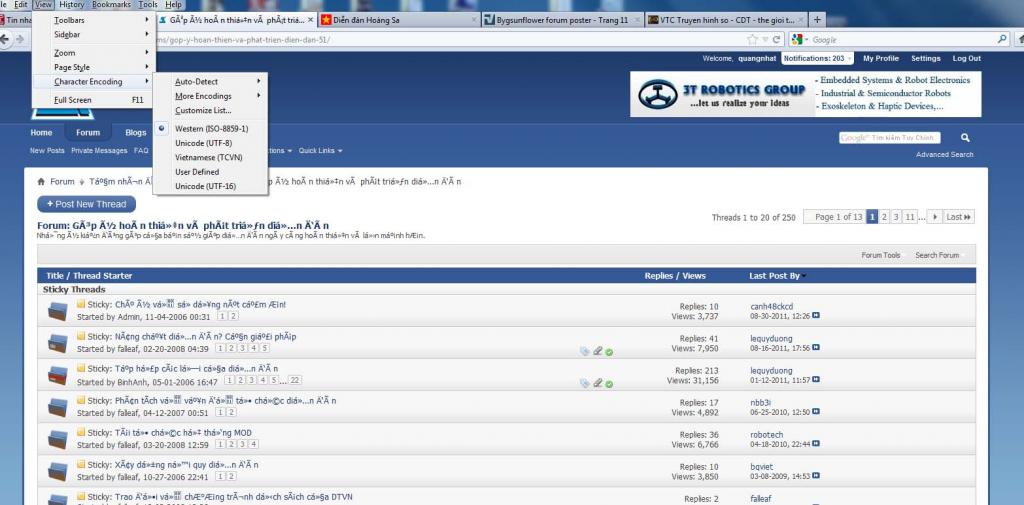Click the Log Out link
This screenshot has height=505, width=1024.
[x=967, y=58]
